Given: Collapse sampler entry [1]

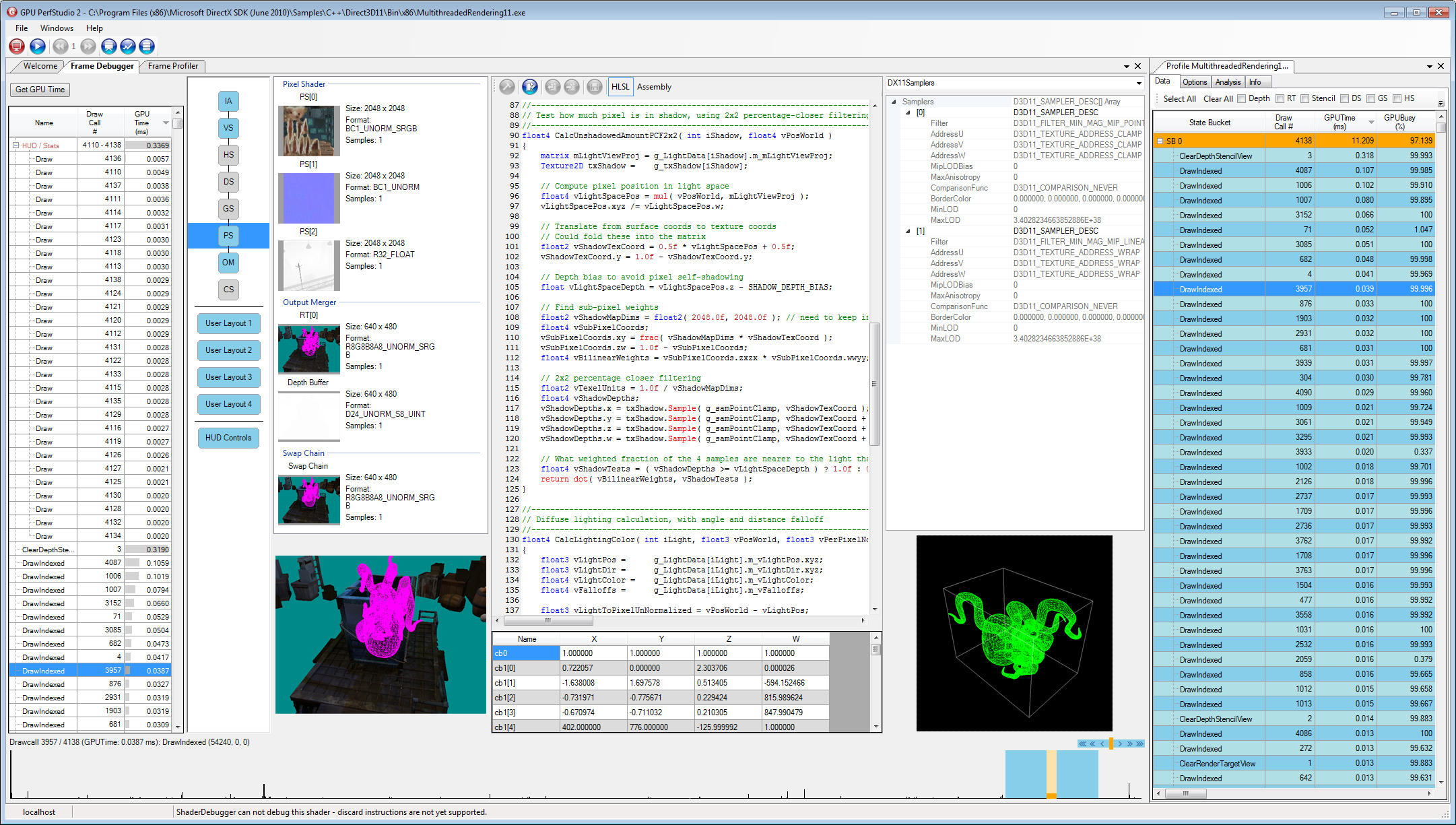Looking at the screenshot, I should 908,231.
